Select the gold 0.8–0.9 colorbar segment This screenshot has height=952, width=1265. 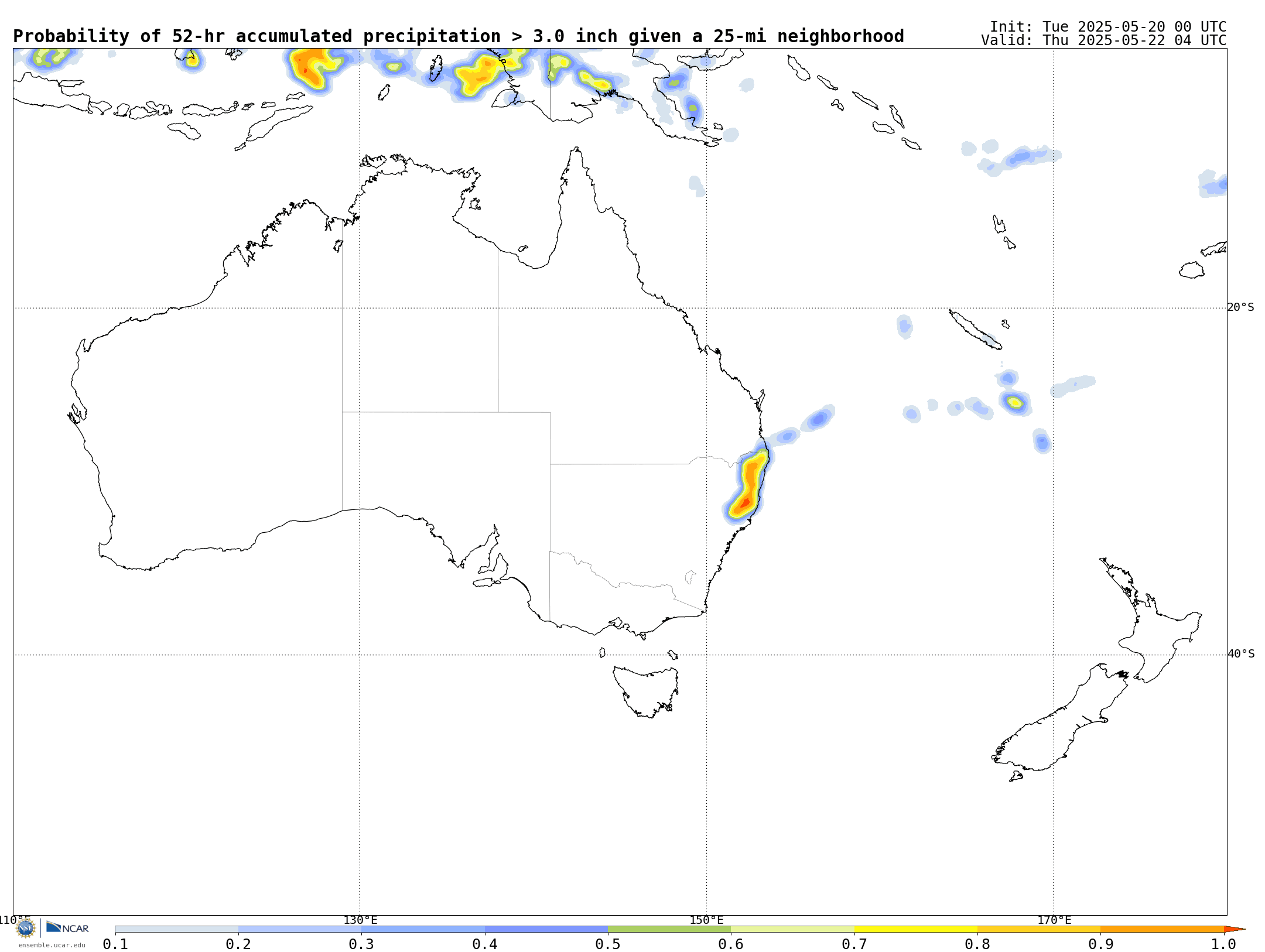pyautogui.click(x=1039, y=929)
